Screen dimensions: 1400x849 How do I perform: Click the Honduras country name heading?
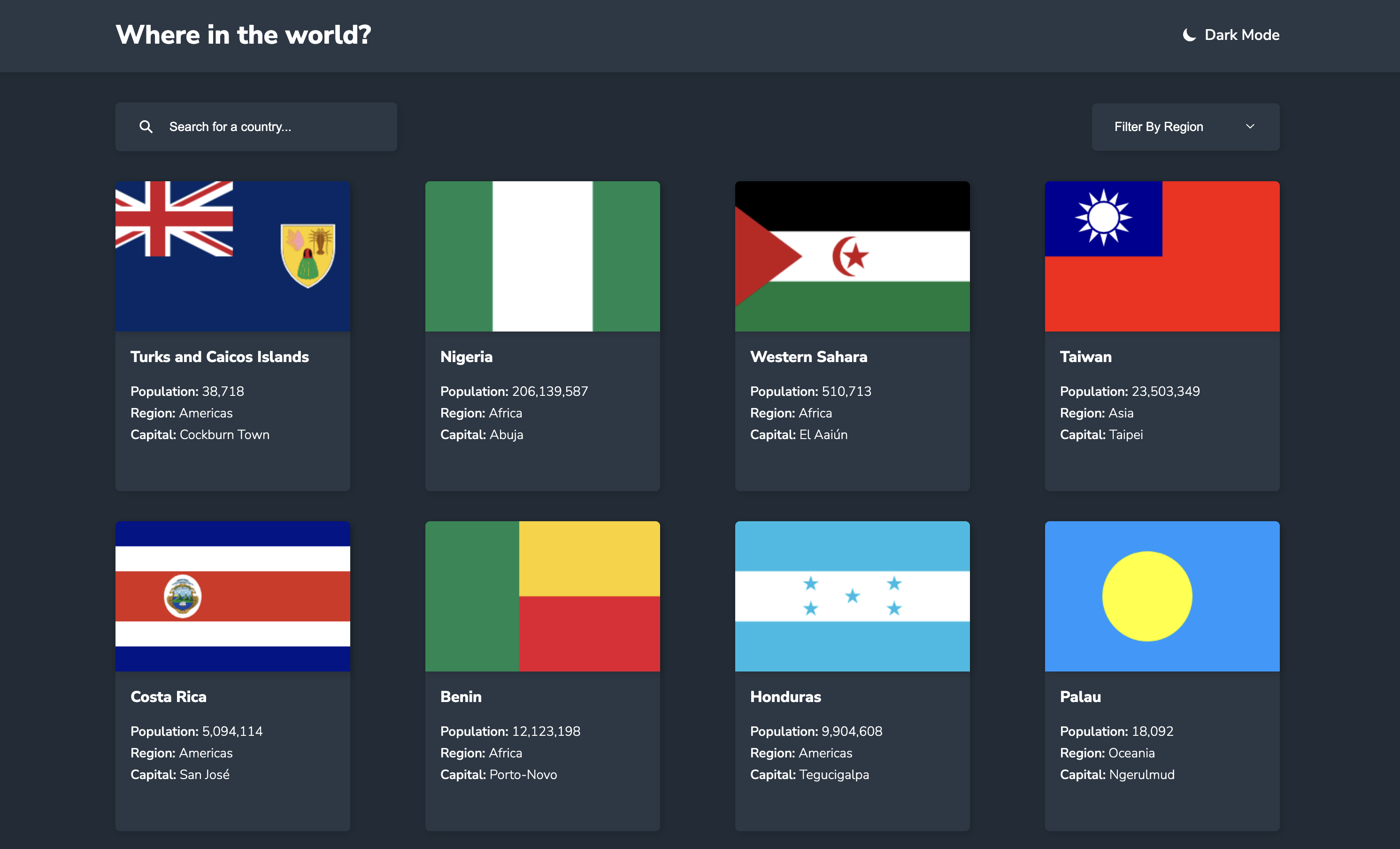pyautogui.click(x=785, y=697)
